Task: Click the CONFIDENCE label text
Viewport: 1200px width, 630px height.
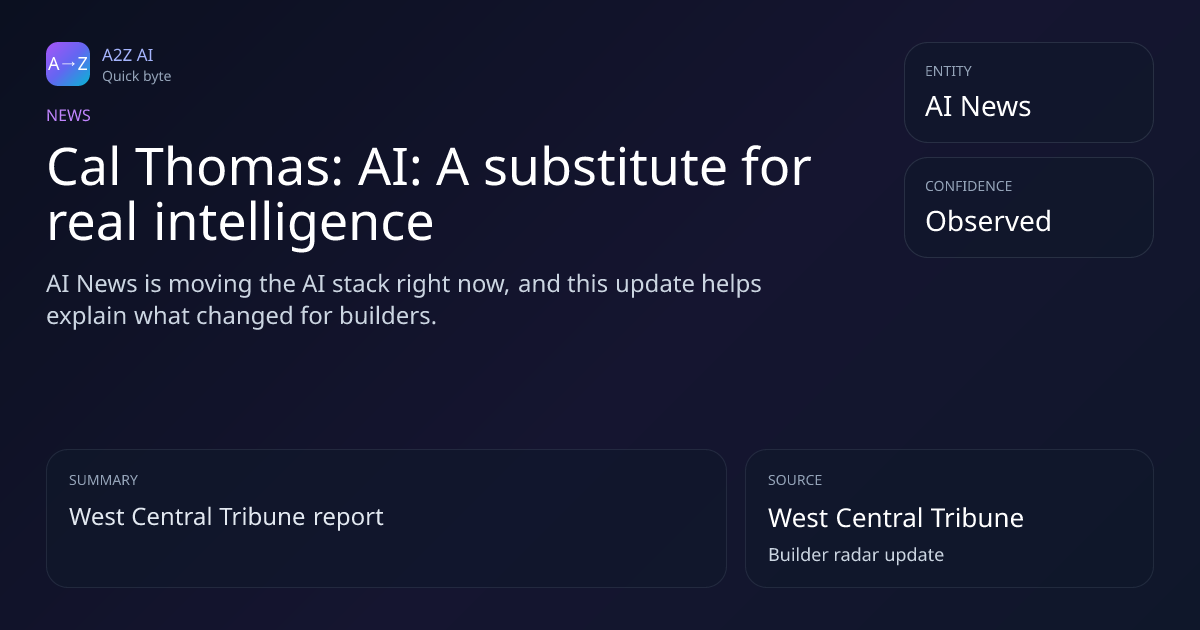Action: [x=968, y=186]
